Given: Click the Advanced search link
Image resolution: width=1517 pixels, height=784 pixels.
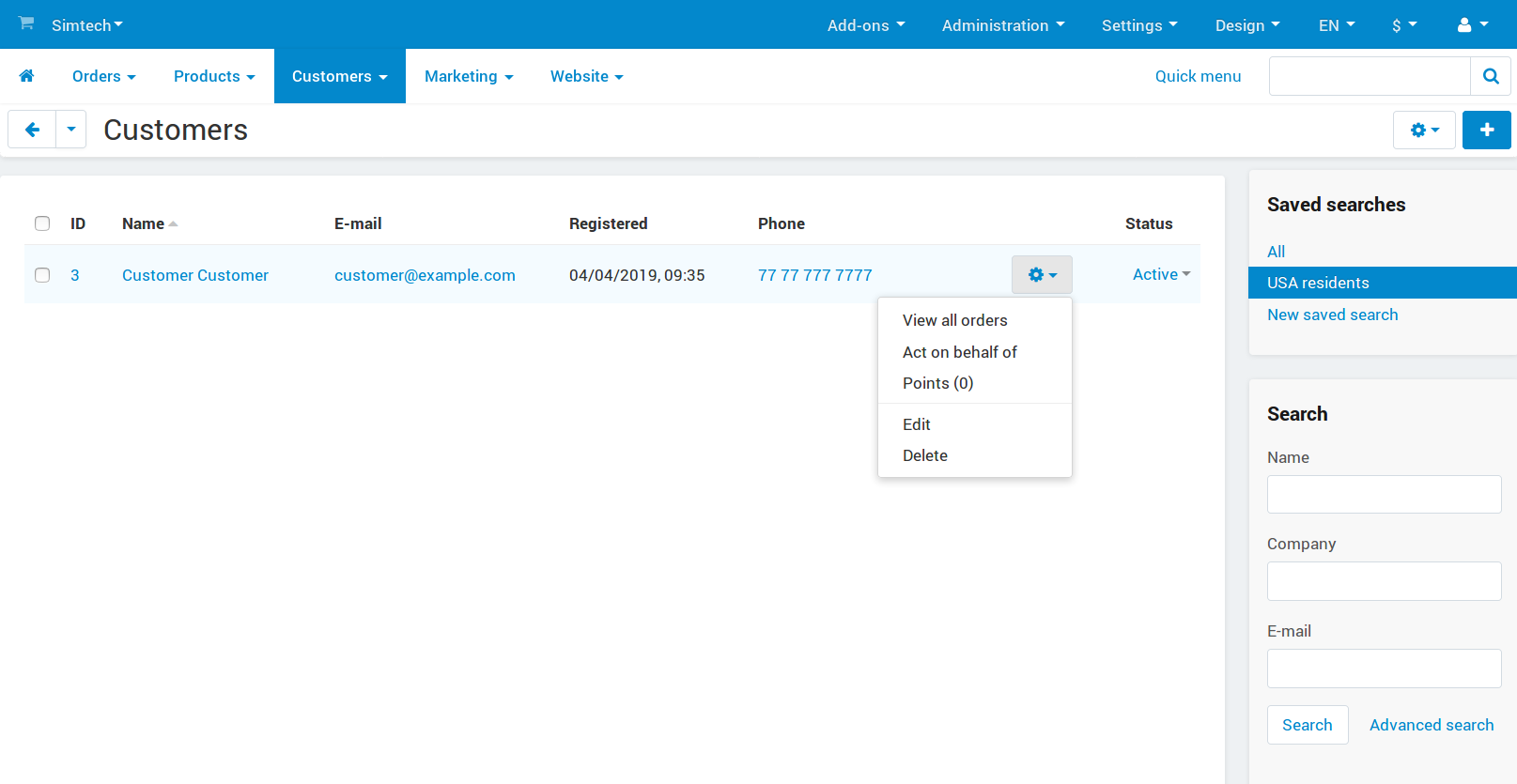Looking at the screenshot, I should point(1432,725).
